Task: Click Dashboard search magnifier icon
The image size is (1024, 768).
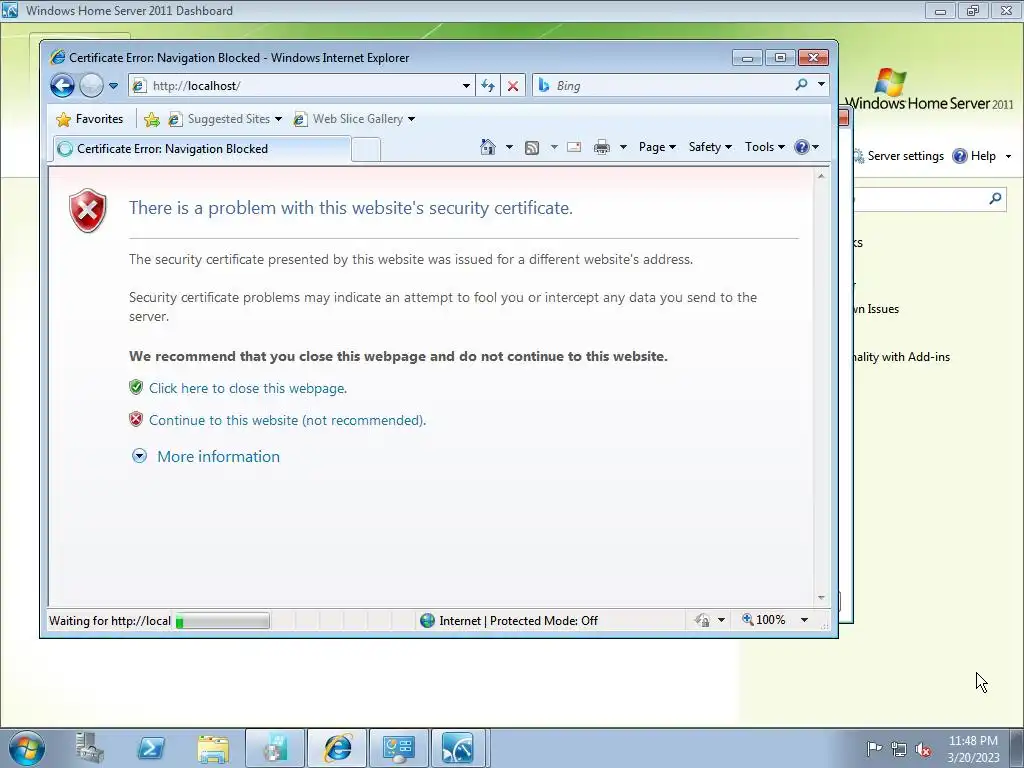Action: pos(995,198)
